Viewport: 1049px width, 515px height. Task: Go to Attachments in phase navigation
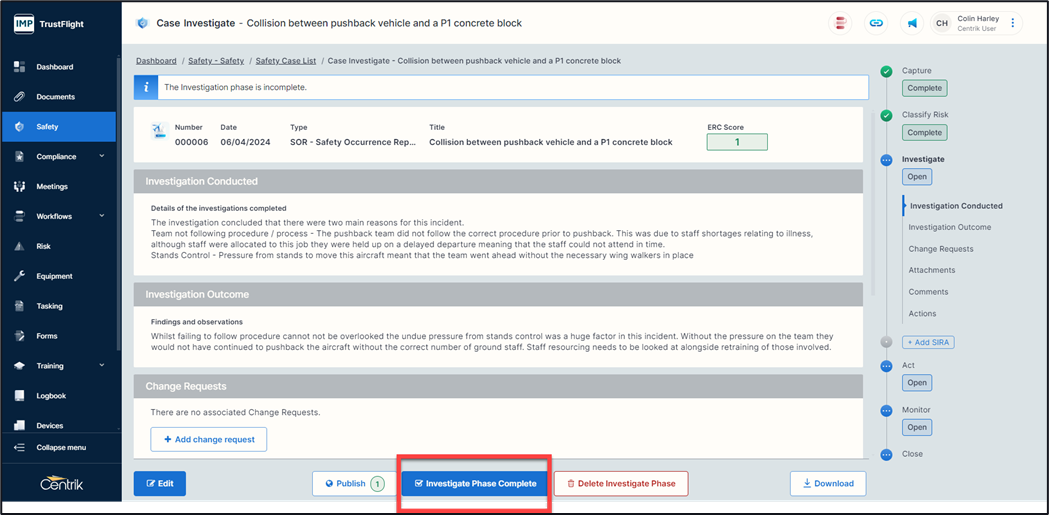(931, 270)
